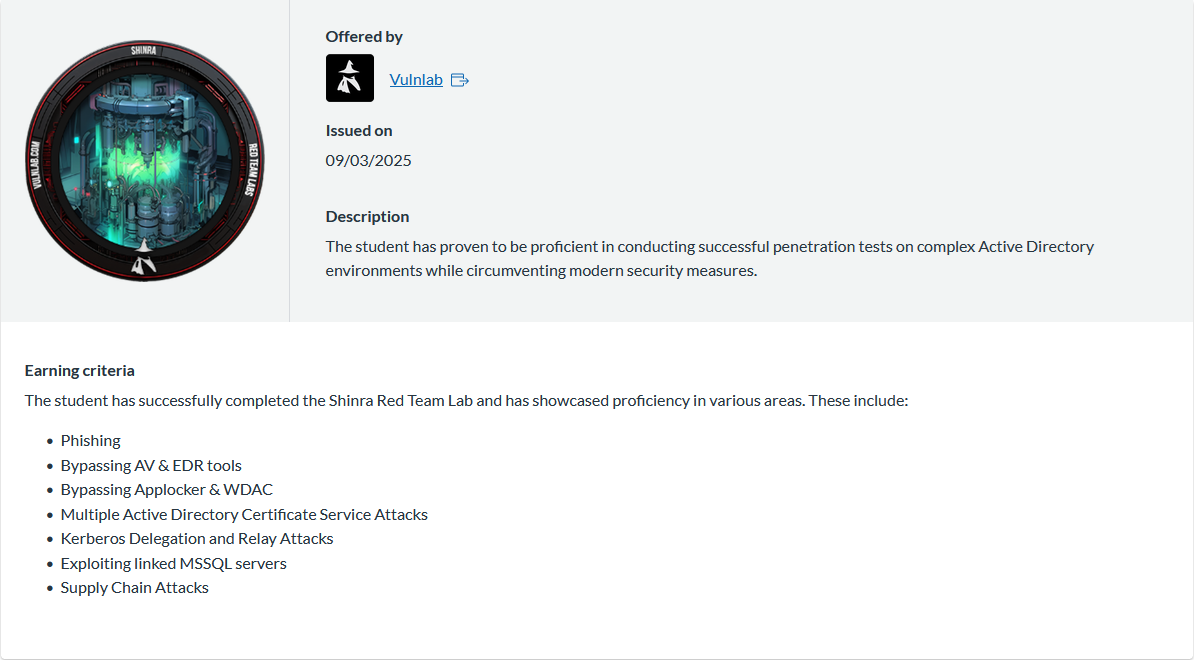Click the wizard emblem at the badge bottom
The image size is (1194, 660).
coord(143,257)
